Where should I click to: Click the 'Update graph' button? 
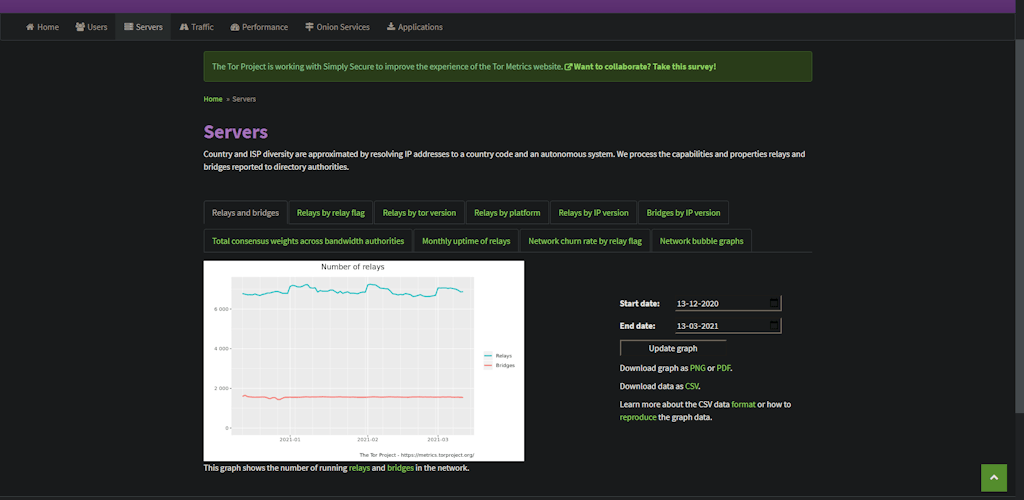tap(673, 348)
